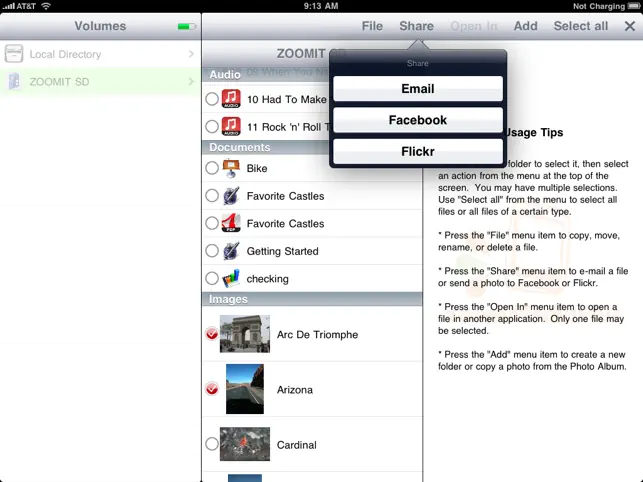The height and width of the screenshot is (482, 643).
Task: Click the Local Directory drive icon
Action: (x=14, y=54)
